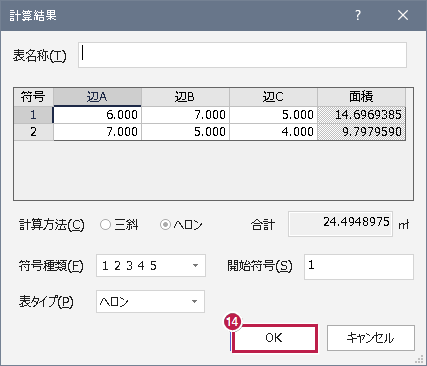Select the 三斜 calculation method
The width and height of the screenshot is (427, 366).
tap(119, 225)
